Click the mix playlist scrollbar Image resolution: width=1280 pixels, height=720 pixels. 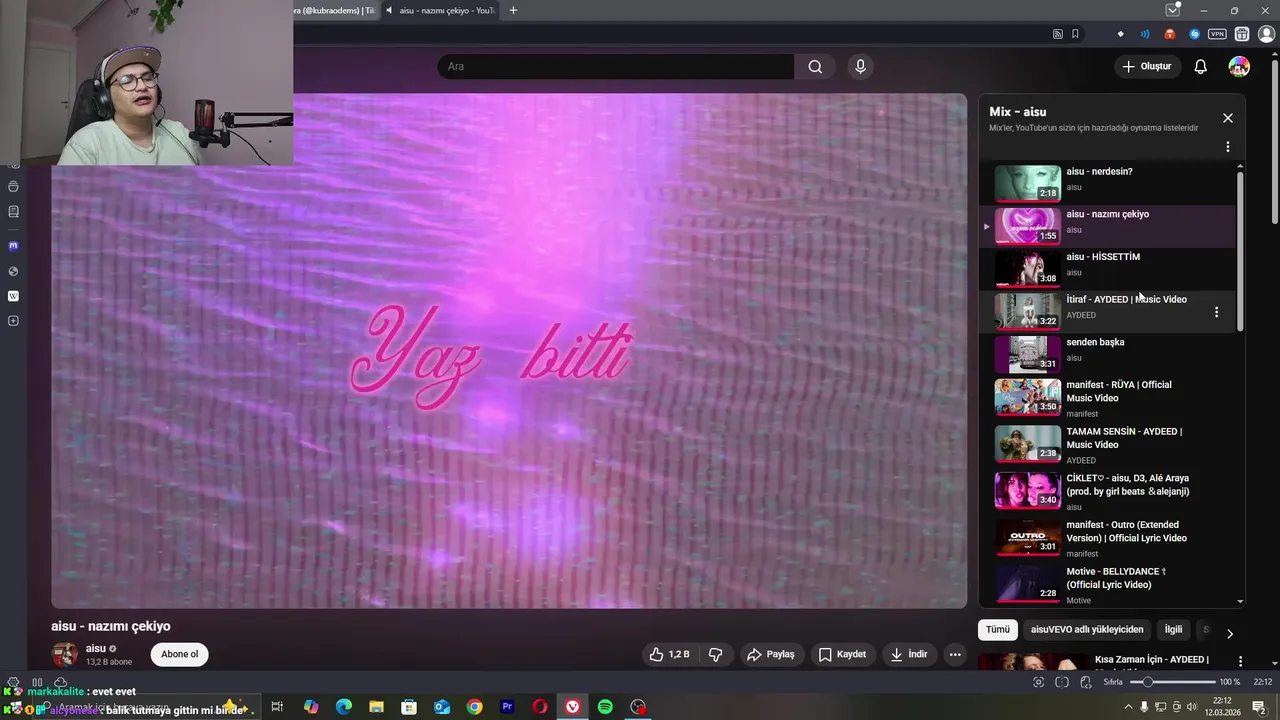1241,250
